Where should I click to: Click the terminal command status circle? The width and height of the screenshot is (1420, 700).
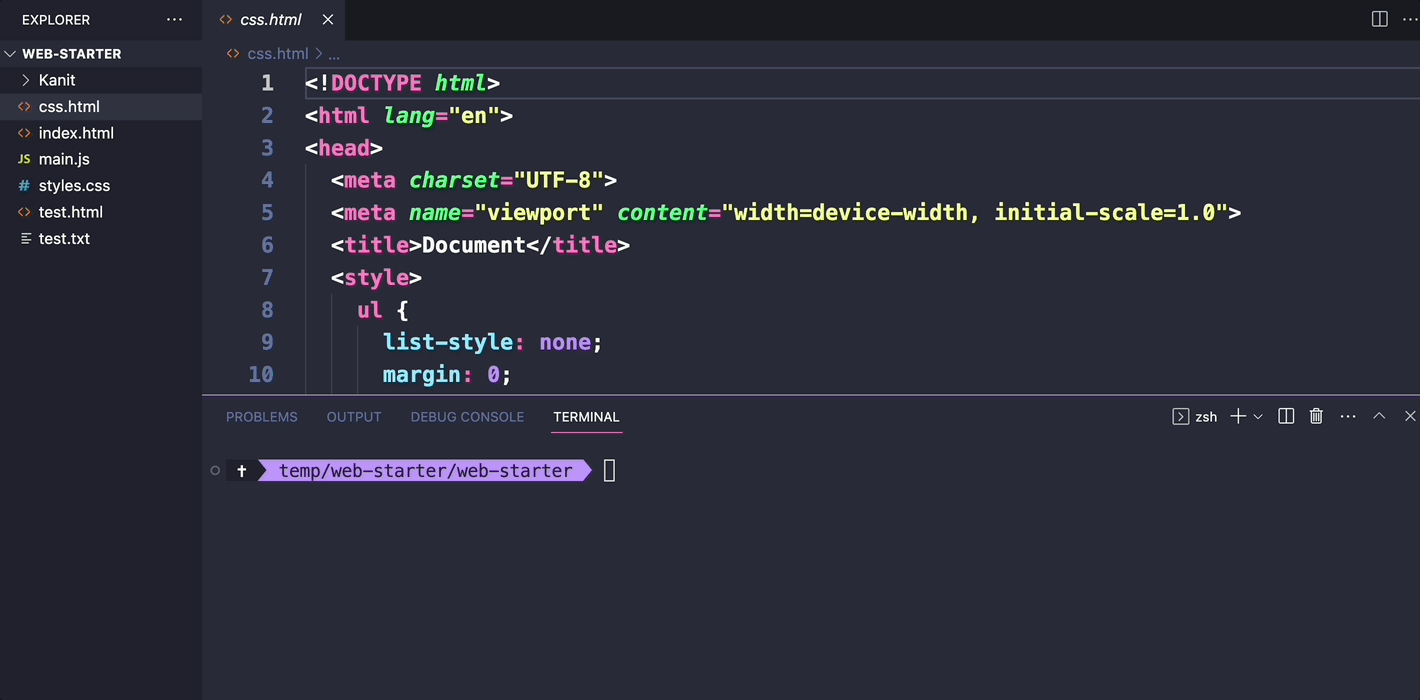215,470
